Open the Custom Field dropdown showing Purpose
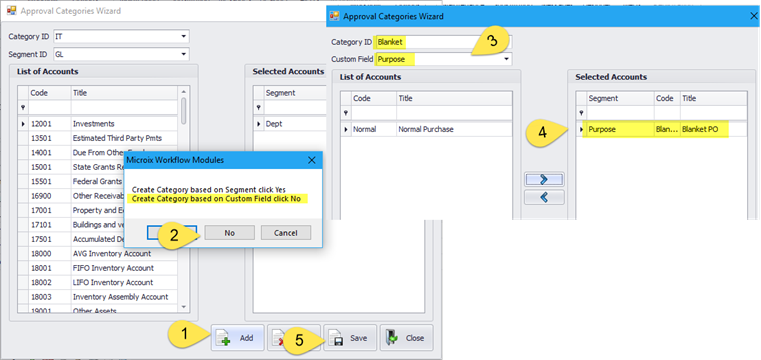This screenshot has height=360, width=761. [506, 59]
